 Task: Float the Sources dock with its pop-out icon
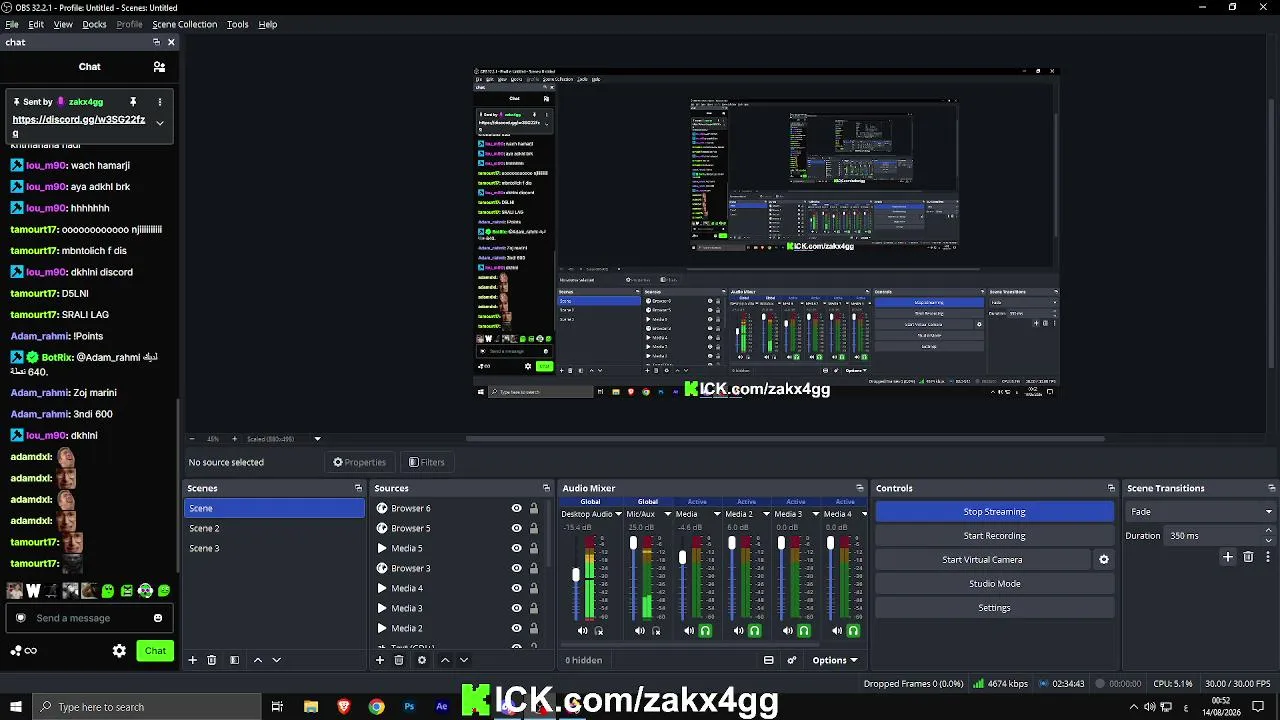[x=546, y=488]
